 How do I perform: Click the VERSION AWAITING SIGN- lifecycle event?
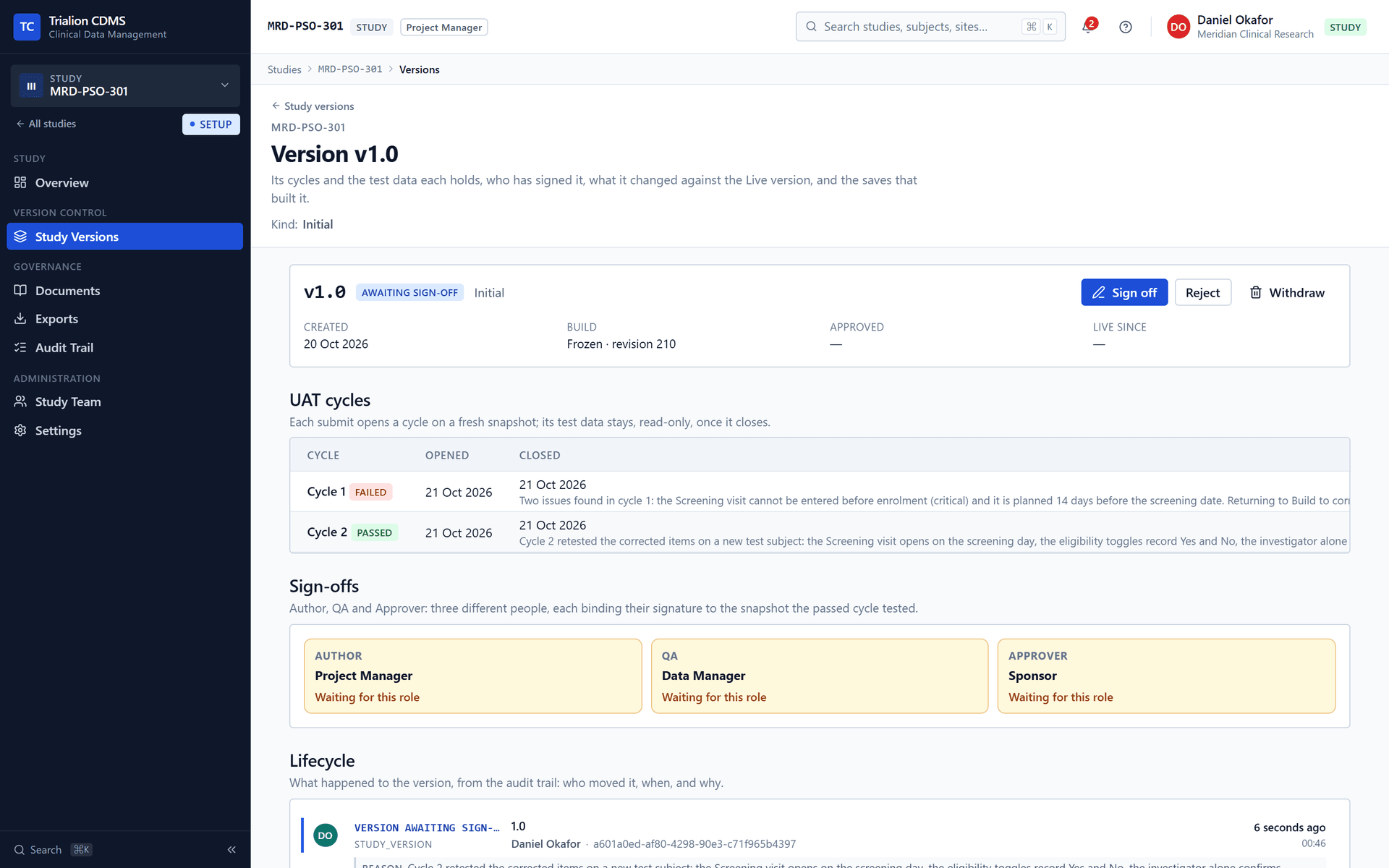coord(427,827)
